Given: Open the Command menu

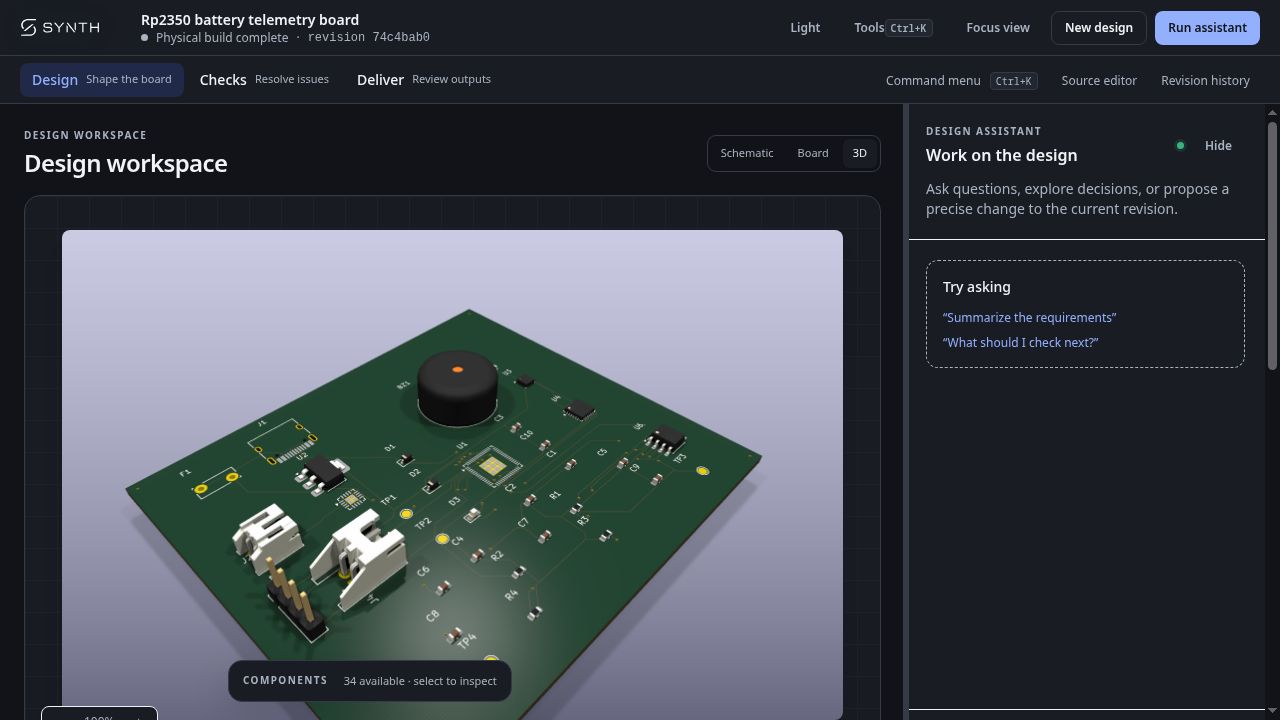Looking at the screenshot, I should coord(961,80).
